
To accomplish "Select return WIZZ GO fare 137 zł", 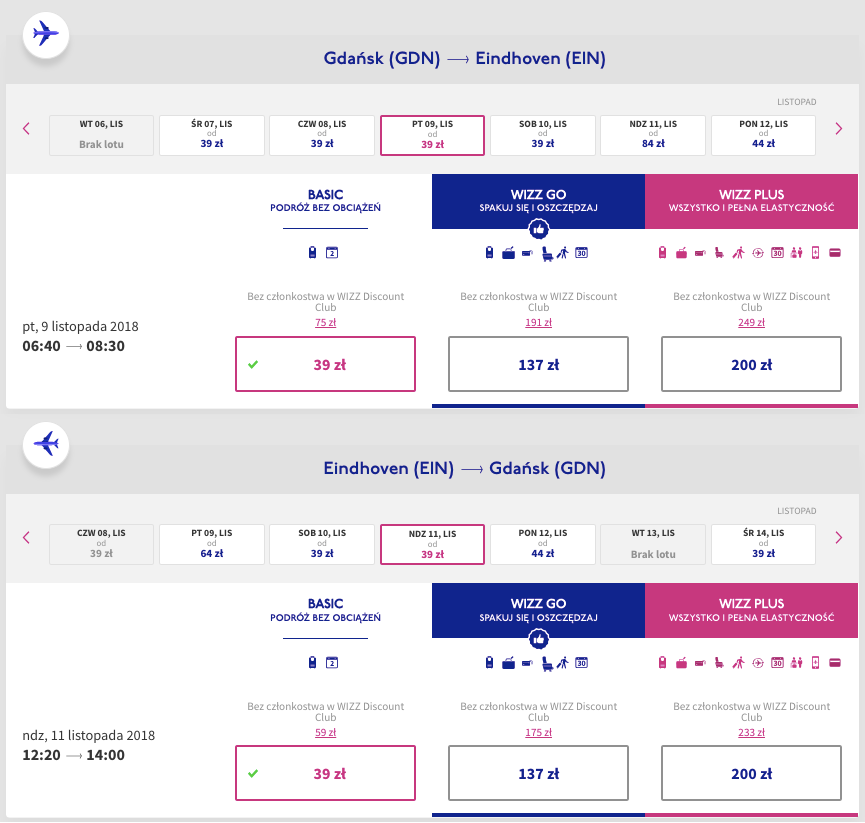I will 538,773.
